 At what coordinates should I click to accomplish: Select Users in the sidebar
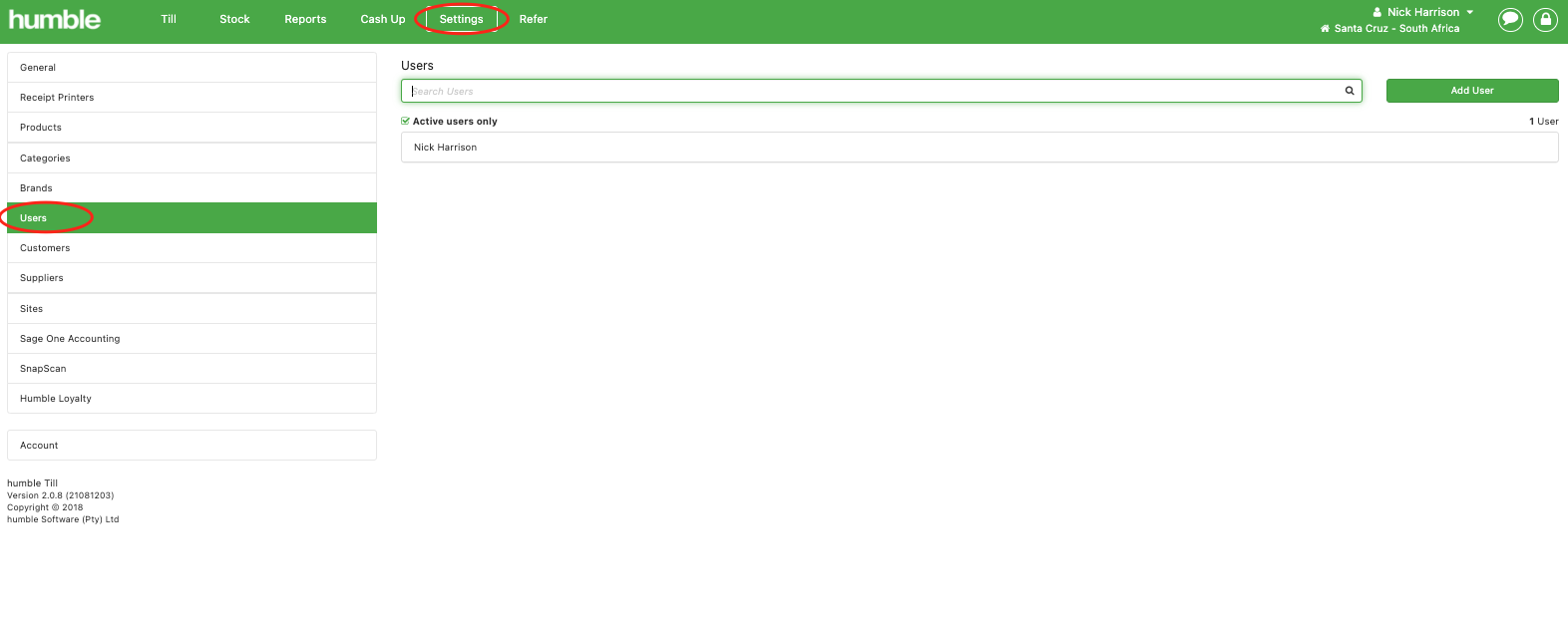pos(192,218)
